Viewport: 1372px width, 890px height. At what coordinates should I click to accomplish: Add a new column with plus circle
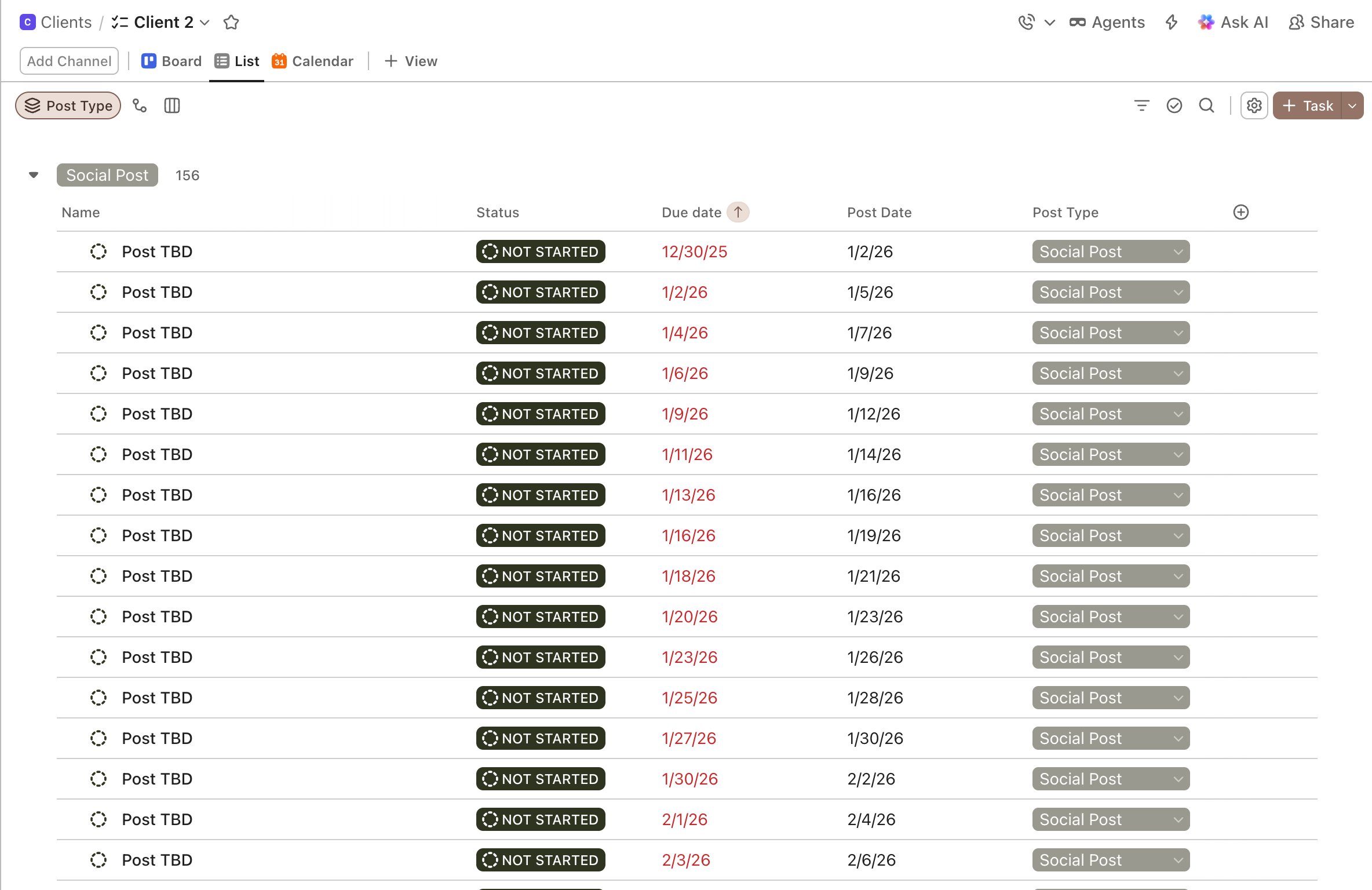[x=1241, y=212]
